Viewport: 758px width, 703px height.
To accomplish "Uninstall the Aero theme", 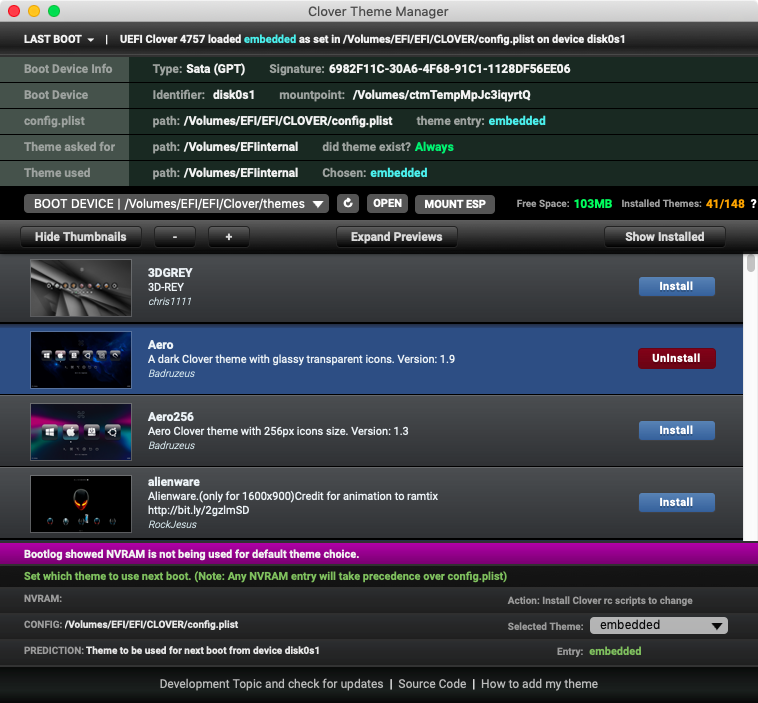I will 677,358.
